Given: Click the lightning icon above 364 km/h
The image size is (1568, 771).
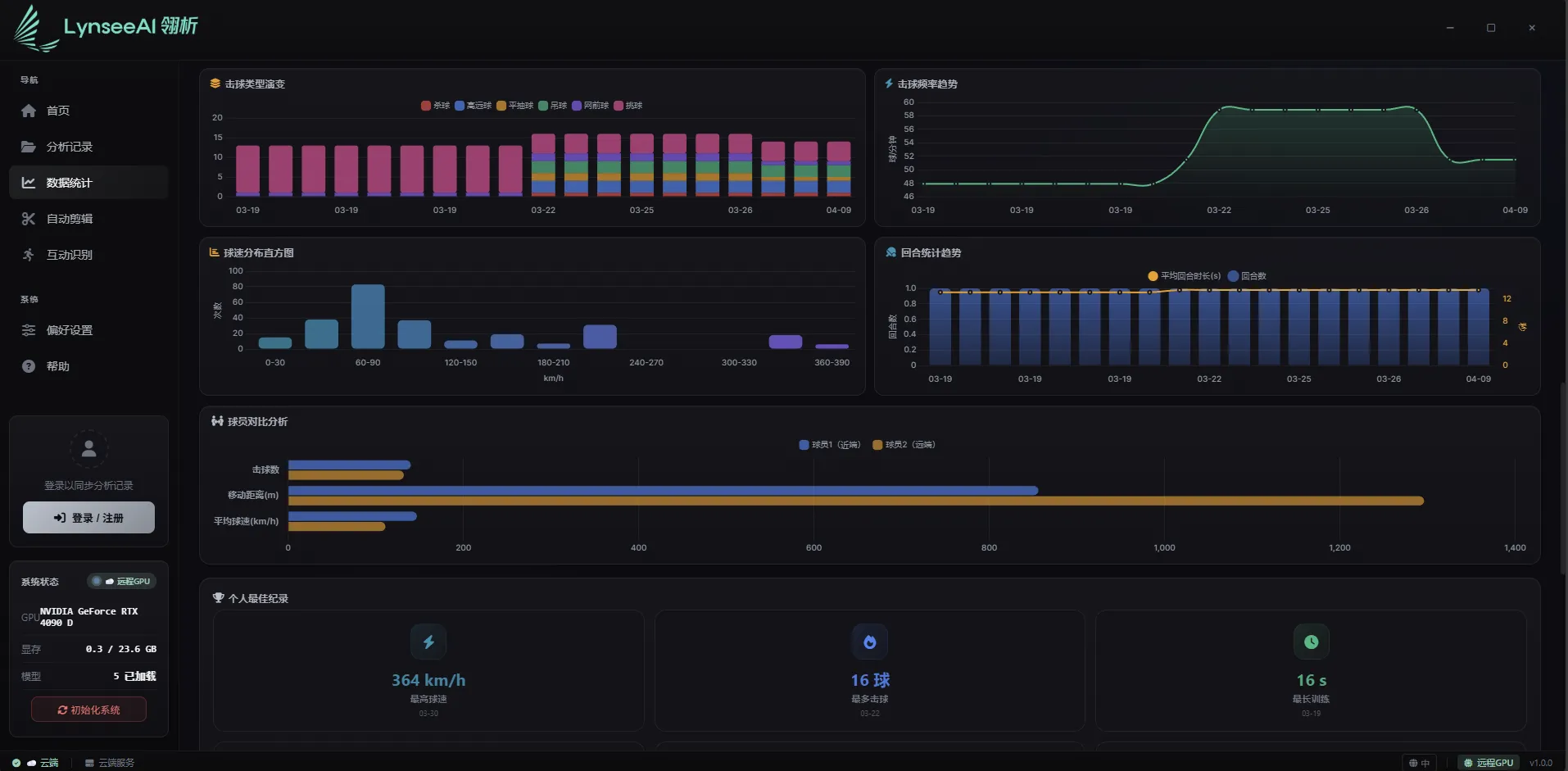Looking at the screenshot, I should (428, 642).
